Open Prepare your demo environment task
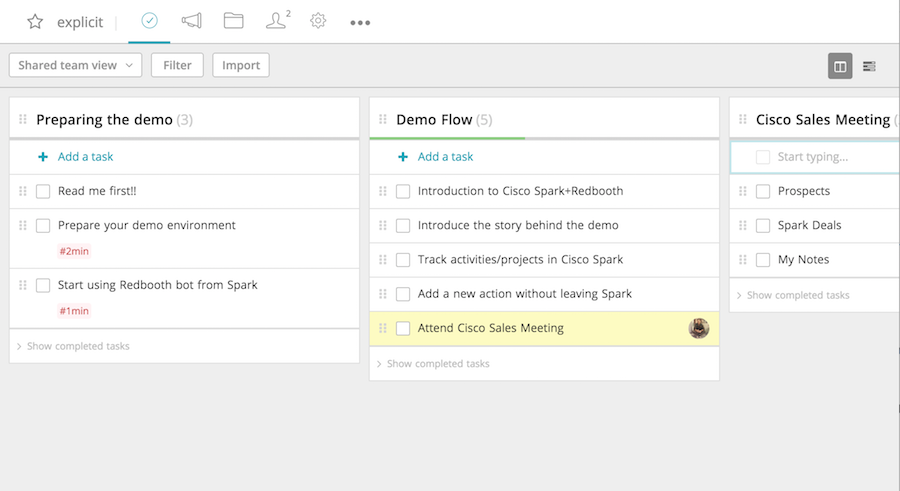Image resolution: width=900 pixels, height=491 pixels. (x=146, y=225)
